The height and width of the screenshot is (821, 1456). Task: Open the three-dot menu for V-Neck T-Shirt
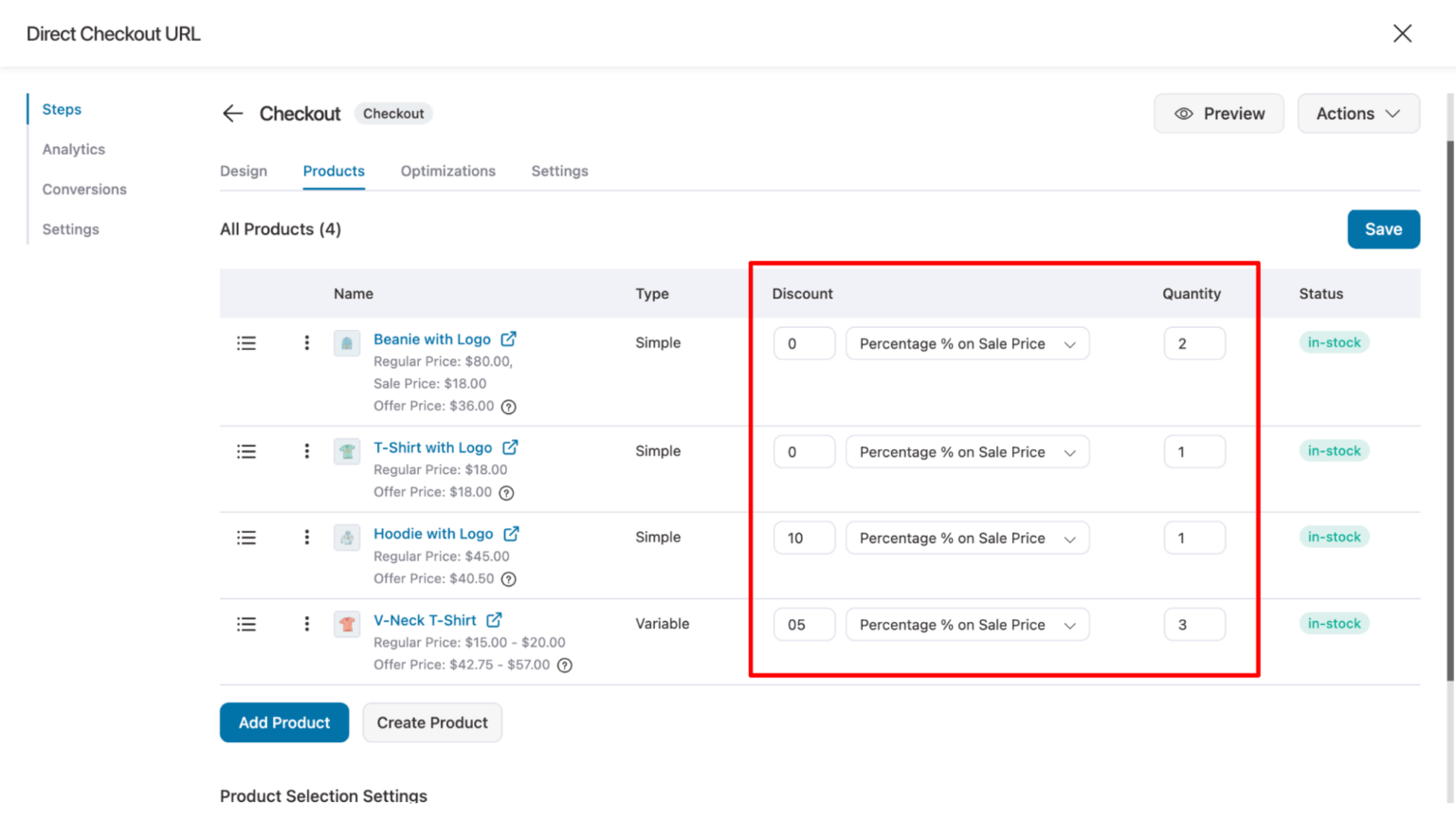click(306, 624)
